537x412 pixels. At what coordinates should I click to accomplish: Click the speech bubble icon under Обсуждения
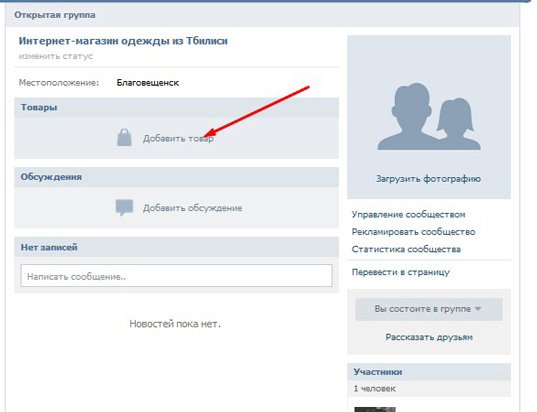point(124,208)
